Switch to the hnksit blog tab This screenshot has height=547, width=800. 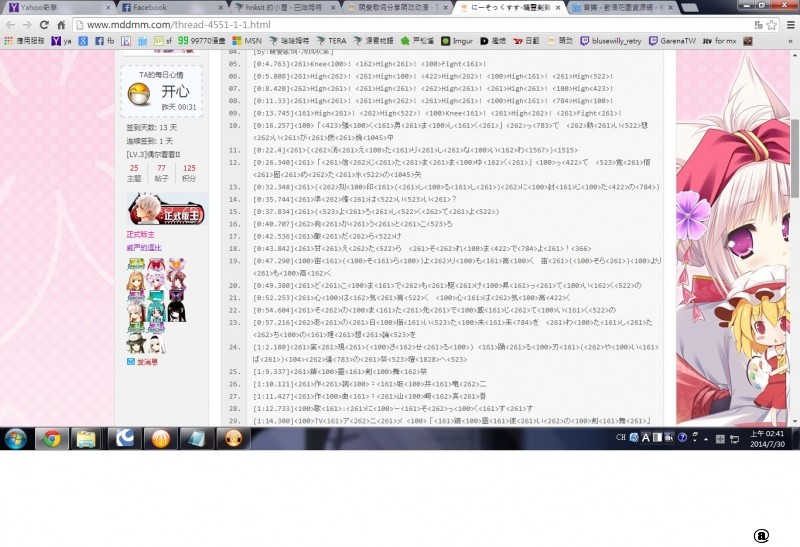[283, 7]
